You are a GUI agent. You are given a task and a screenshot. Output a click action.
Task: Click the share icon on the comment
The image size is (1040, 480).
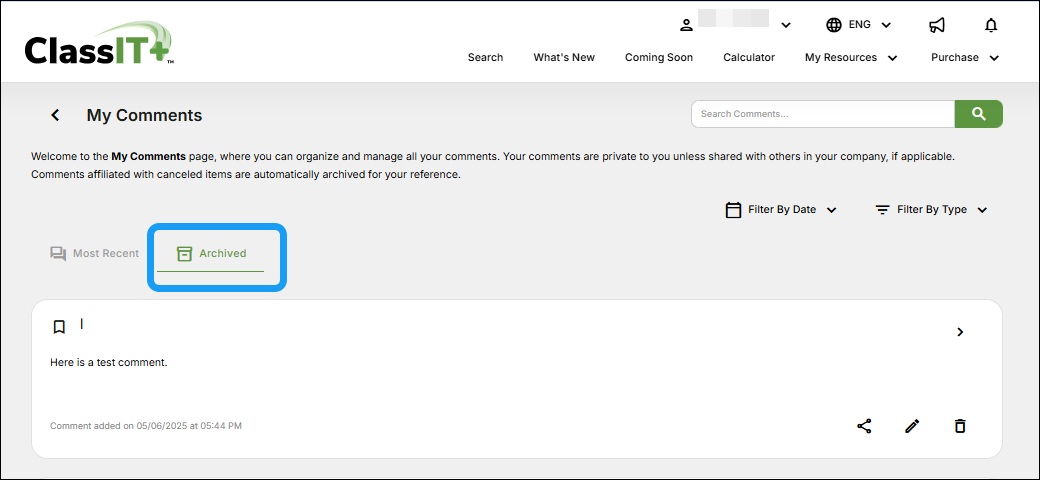(864, 426)
